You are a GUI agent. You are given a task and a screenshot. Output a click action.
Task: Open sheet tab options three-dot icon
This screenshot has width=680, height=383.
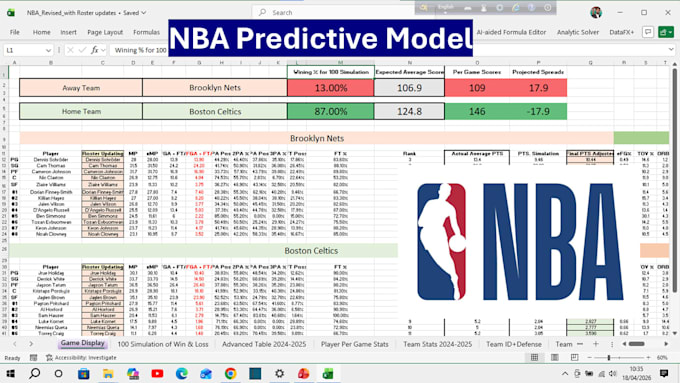coord(612,344)
